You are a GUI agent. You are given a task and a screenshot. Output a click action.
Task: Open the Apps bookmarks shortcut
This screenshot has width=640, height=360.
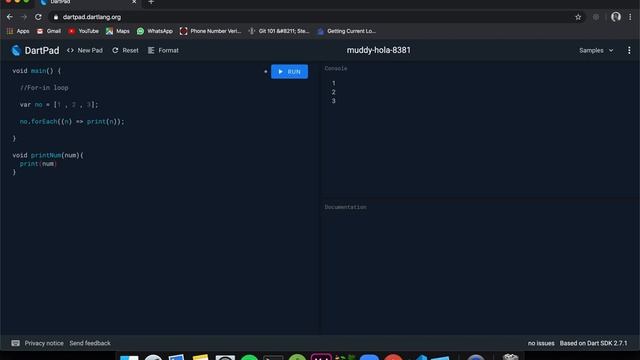click(18, 31)
